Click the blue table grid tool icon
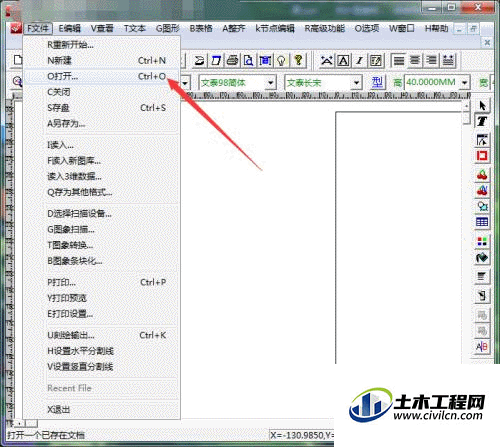Viewport: 500px width, 447px height. tap(482, 222)
